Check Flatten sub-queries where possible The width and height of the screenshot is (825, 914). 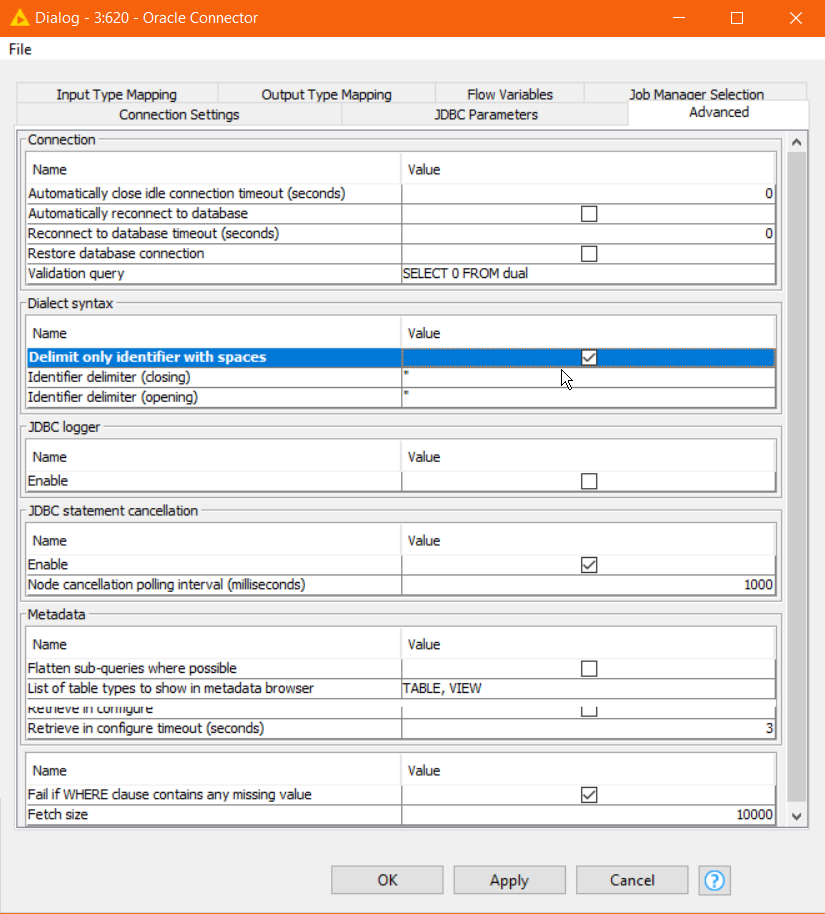tap(589, 669)
